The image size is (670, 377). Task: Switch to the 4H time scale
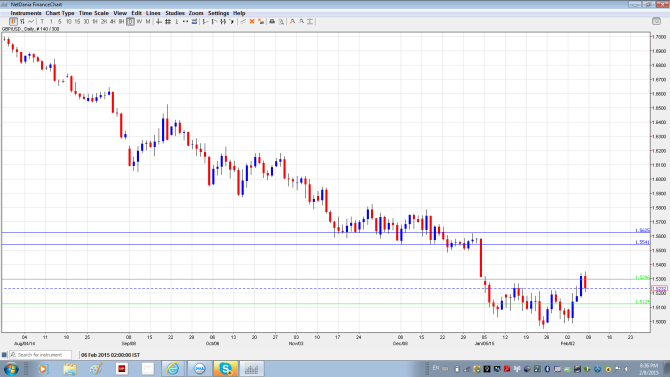pos(113,21)
